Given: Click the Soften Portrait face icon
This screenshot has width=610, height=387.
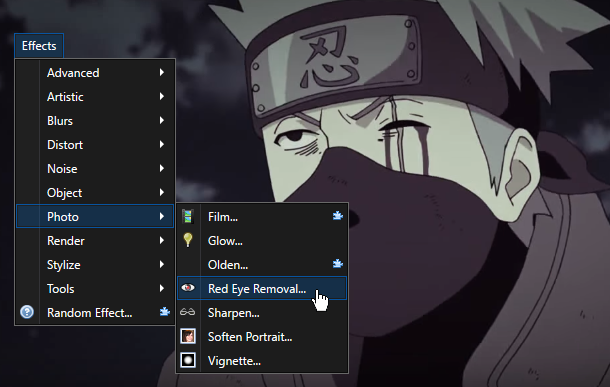Looking at the screenshot, I should [x=188, y=336].
